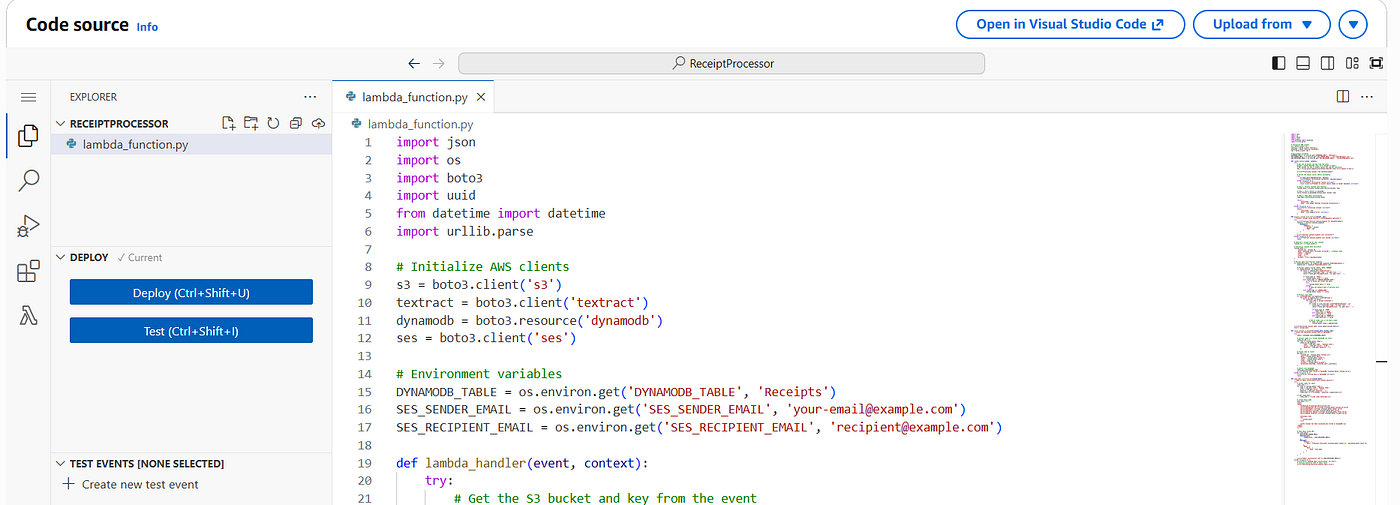The height and width of the screenshot is (505, 1400).
Task: Open editor more actions ellipsis menu
Action: click(1367, 97)
